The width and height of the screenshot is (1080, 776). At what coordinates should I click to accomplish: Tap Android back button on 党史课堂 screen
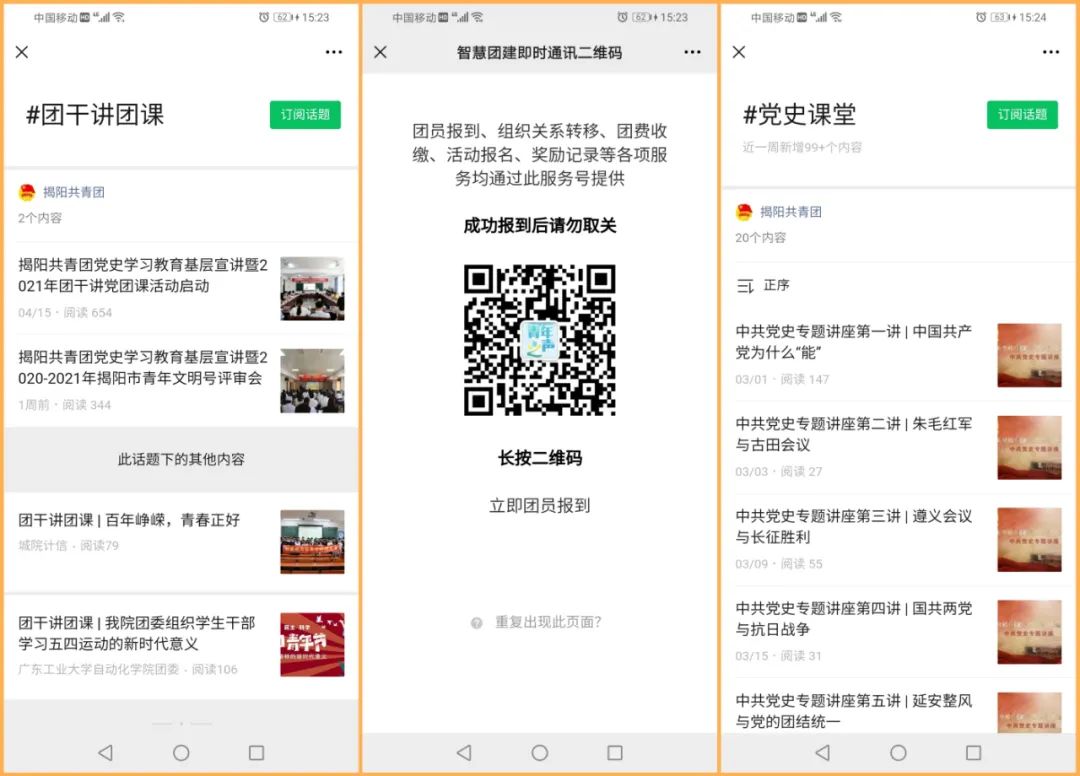click(822, 753)
